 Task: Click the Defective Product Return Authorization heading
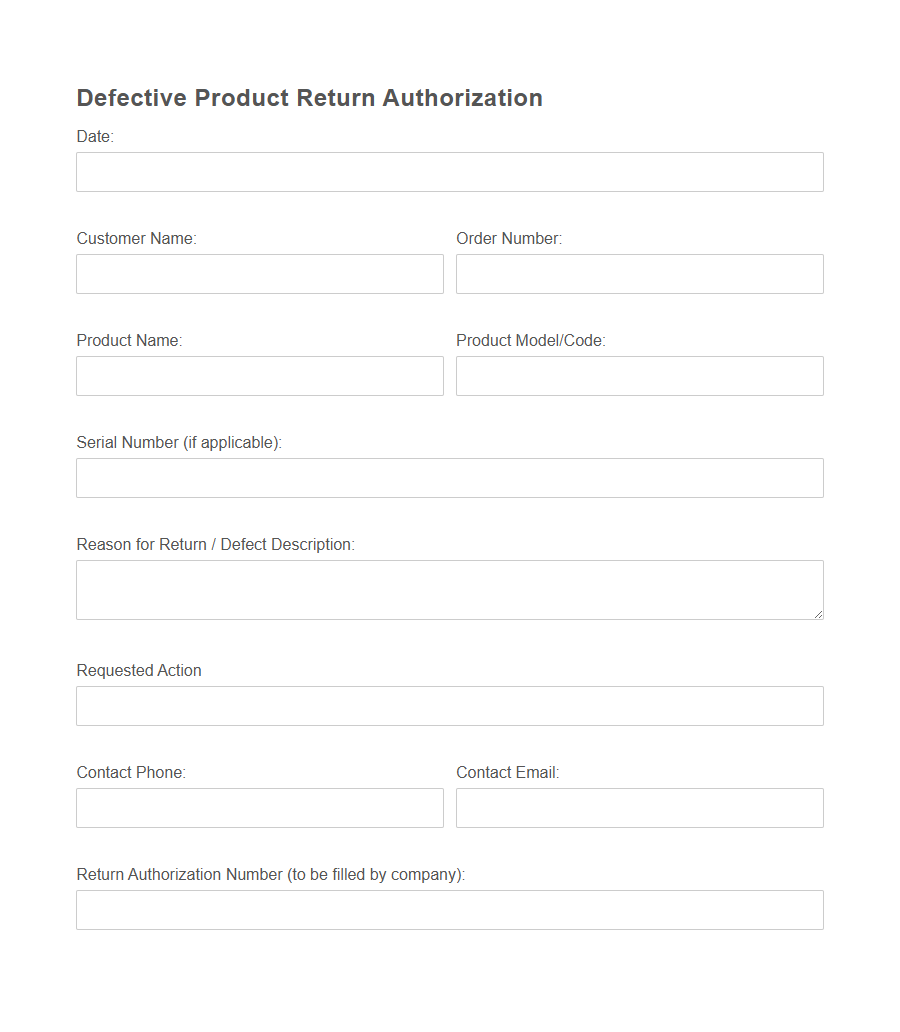[309, 97]
